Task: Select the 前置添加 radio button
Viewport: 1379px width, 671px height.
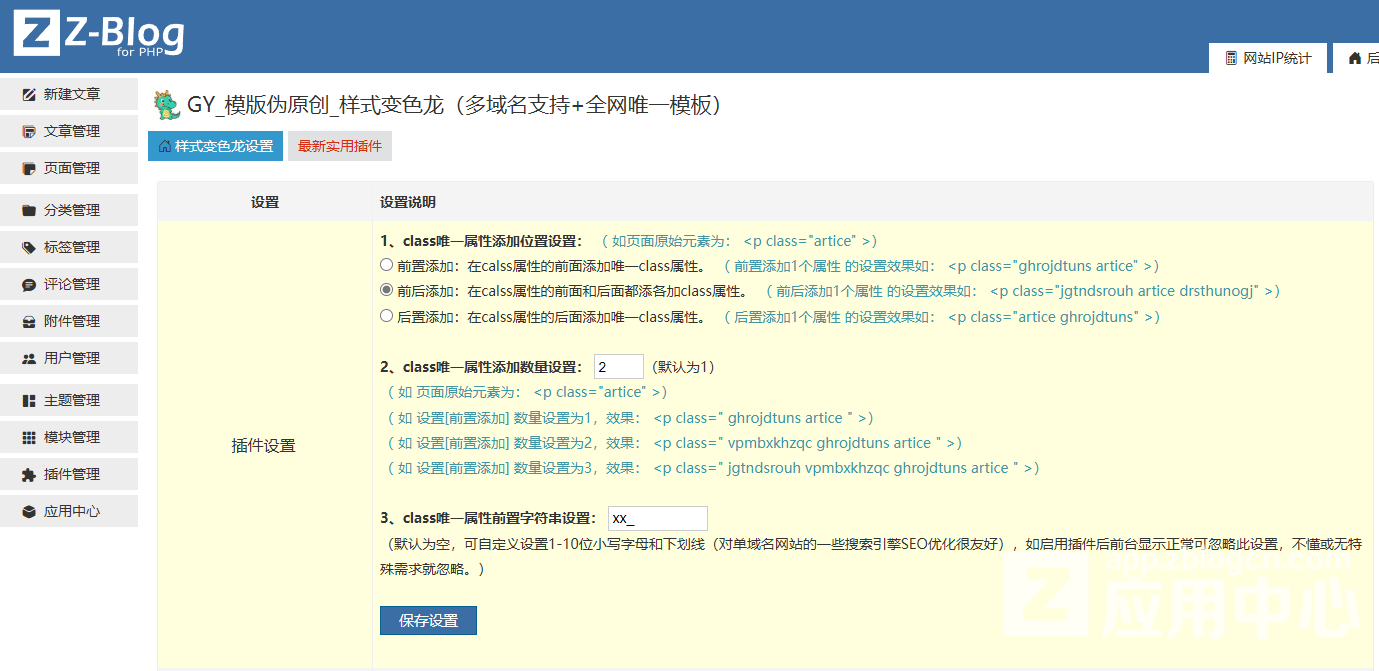Action: 387,266
